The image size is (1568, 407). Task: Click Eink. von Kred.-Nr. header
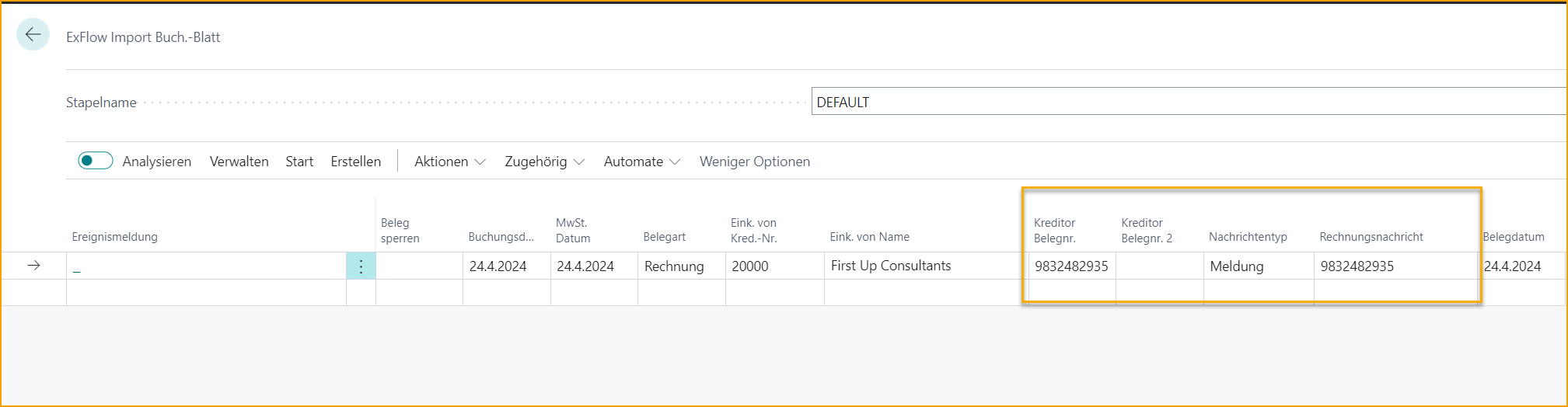coord(754,231)
